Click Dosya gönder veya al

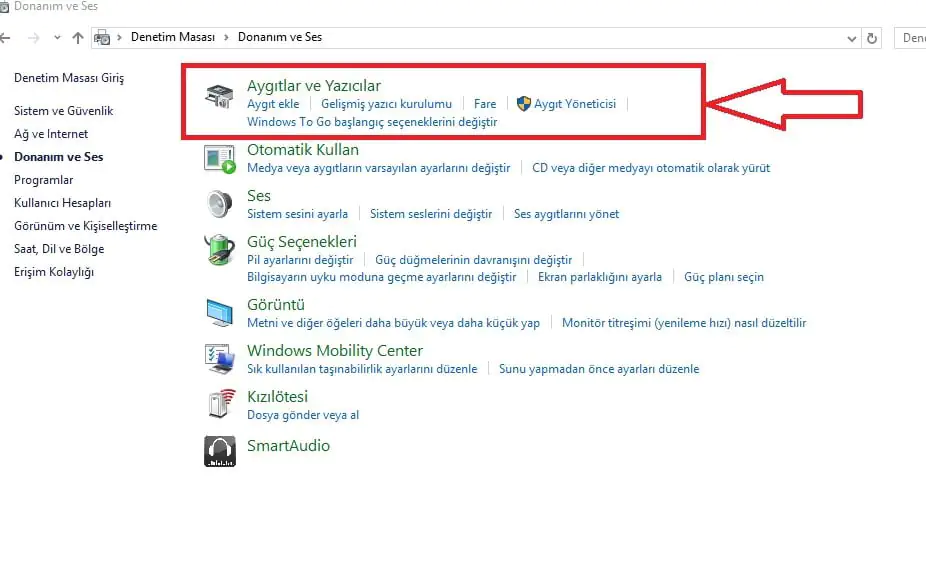pyautogui.click(x=303, y=415)
